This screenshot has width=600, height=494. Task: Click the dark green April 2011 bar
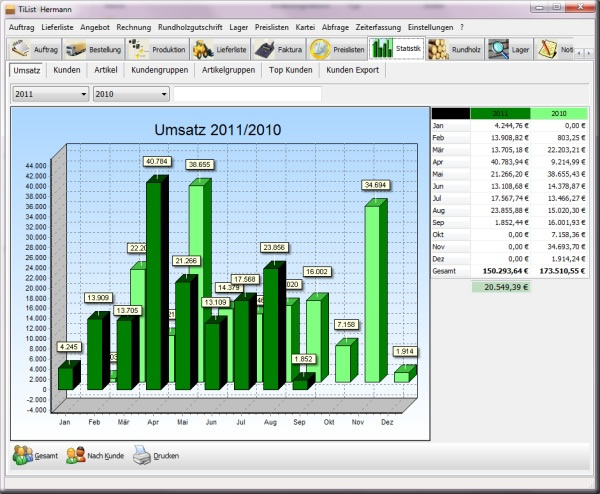(157, 282)
